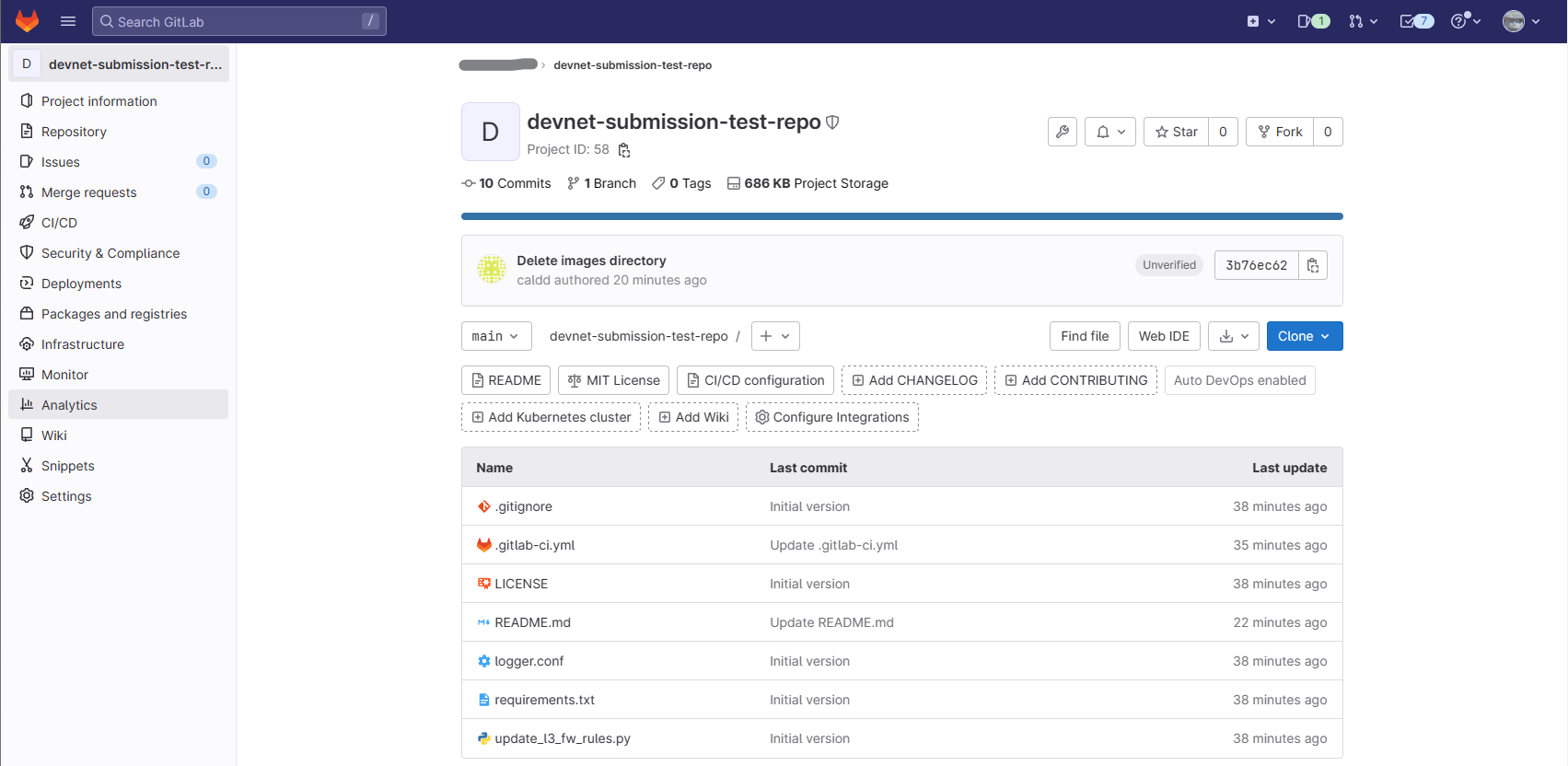Copy the project ID with clipboard icon
Image resolution: width=1568 pixels, height=766 pixels.
(x=624, y=150)
